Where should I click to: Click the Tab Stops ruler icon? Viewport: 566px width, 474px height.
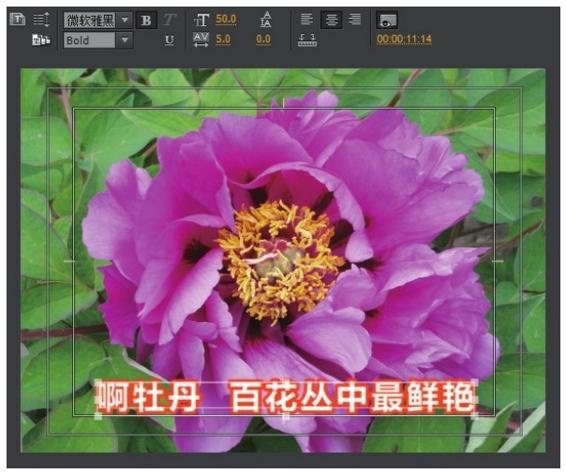pos(308,40)
